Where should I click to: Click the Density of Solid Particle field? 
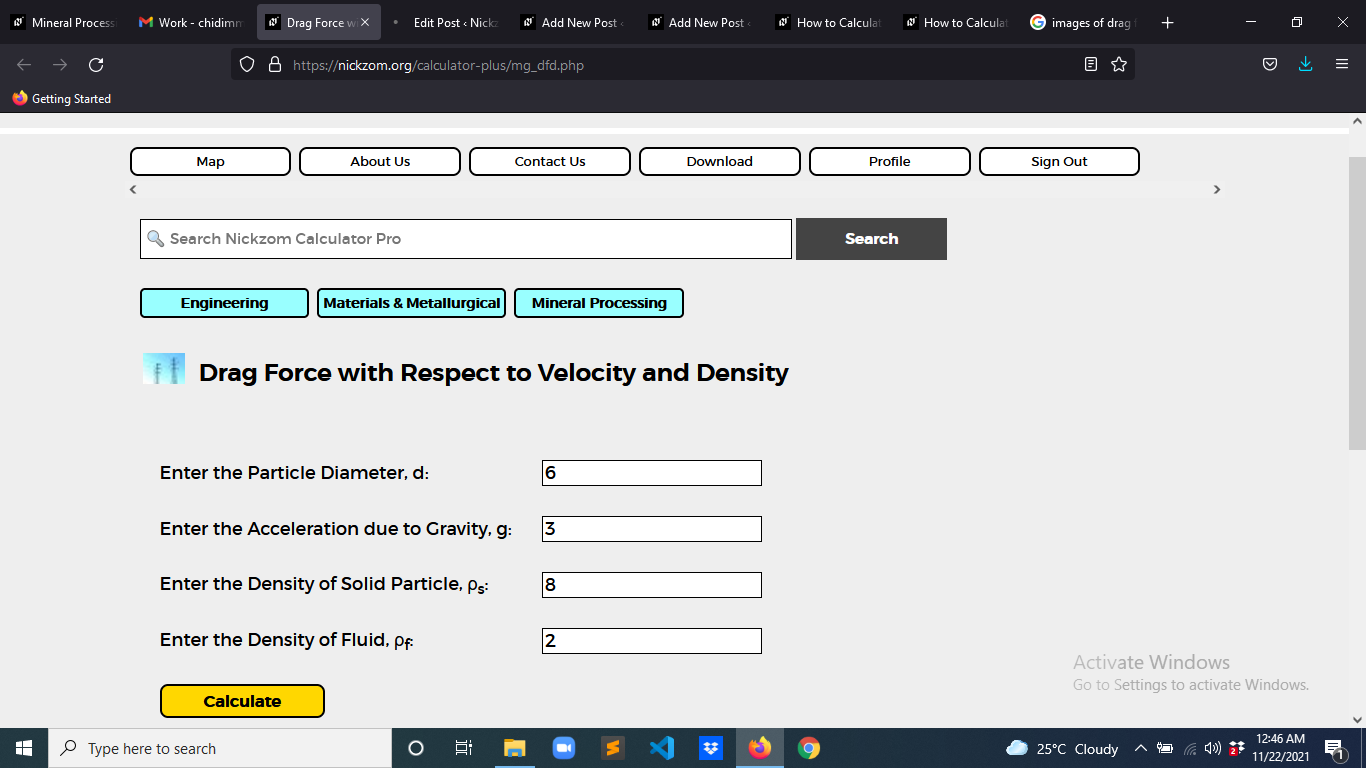pos(652,585)
